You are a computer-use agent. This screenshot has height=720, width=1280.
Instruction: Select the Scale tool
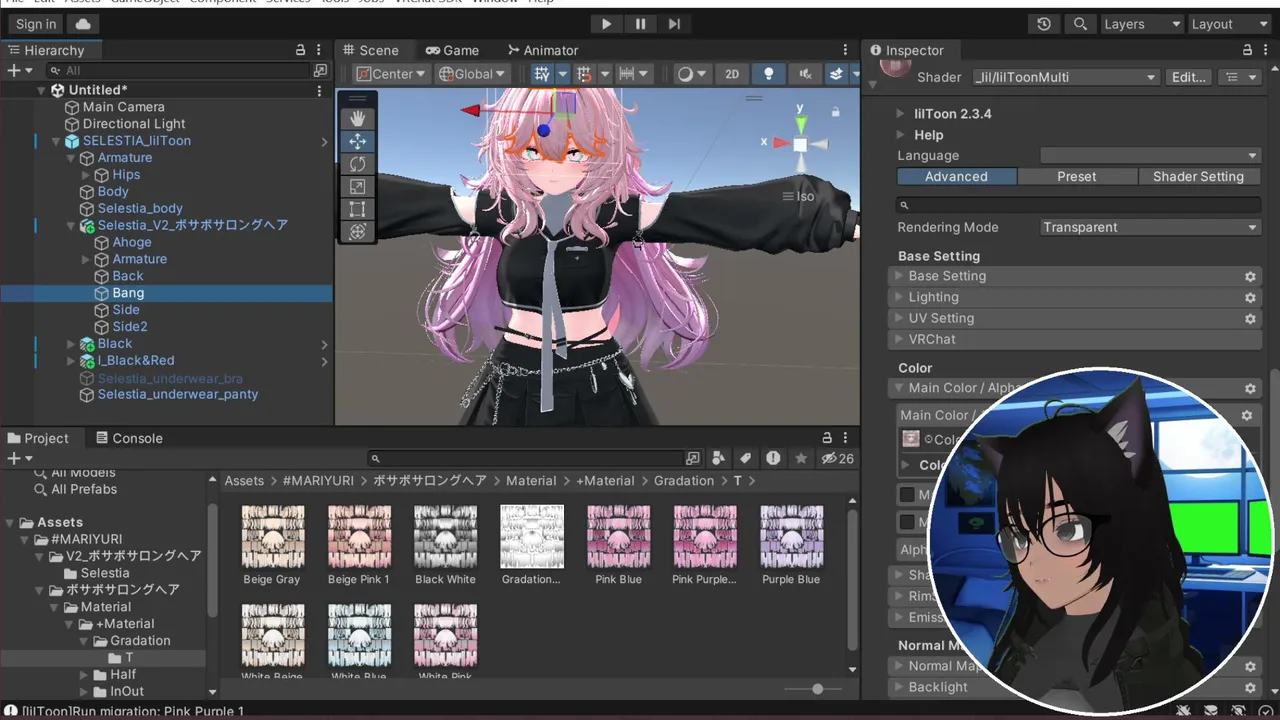tap(357, 187)
